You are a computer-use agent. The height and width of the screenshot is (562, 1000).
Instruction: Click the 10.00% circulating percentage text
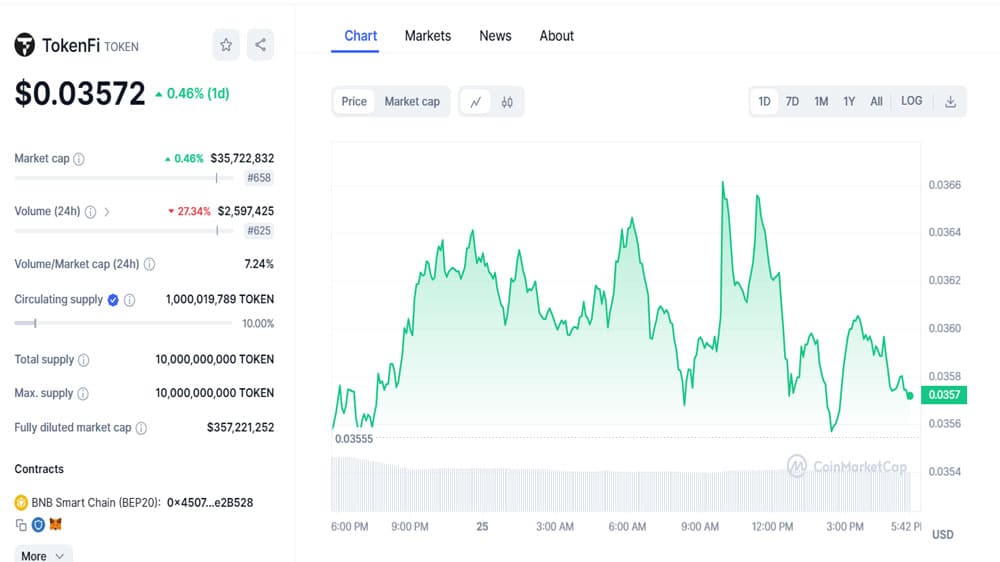pos(258,323)
